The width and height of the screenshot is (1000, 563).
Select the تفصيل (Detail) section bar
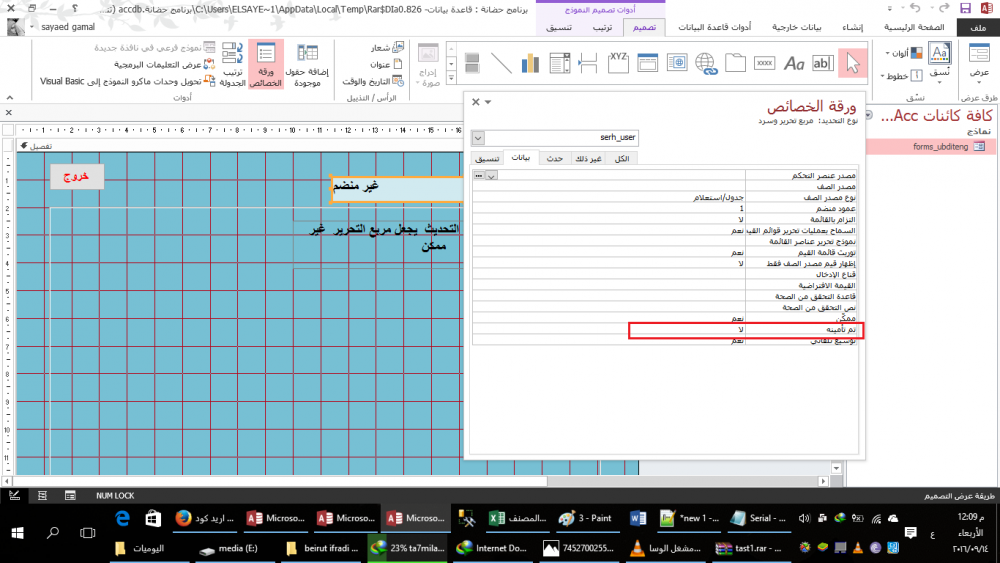point(240,146)
